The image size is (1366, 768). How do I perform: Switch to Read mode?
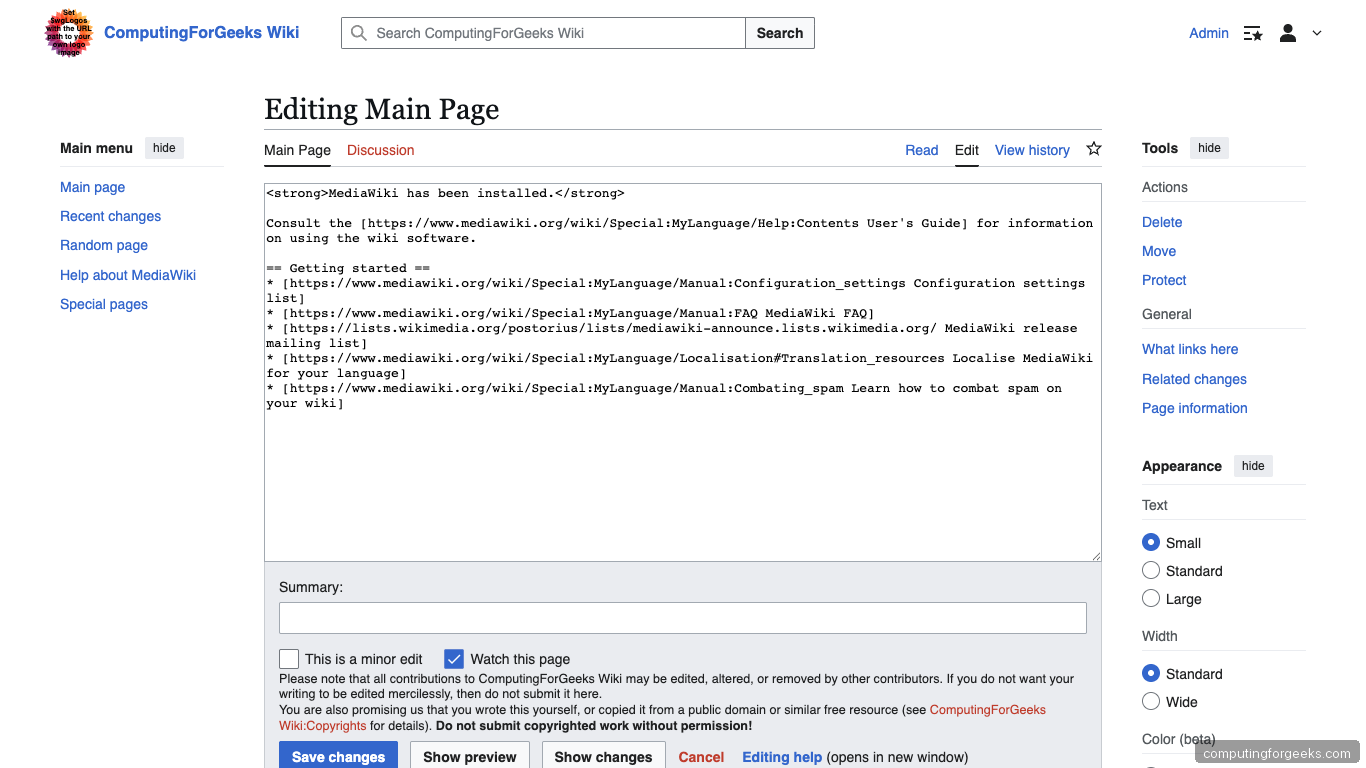click(x=921, y=150)
